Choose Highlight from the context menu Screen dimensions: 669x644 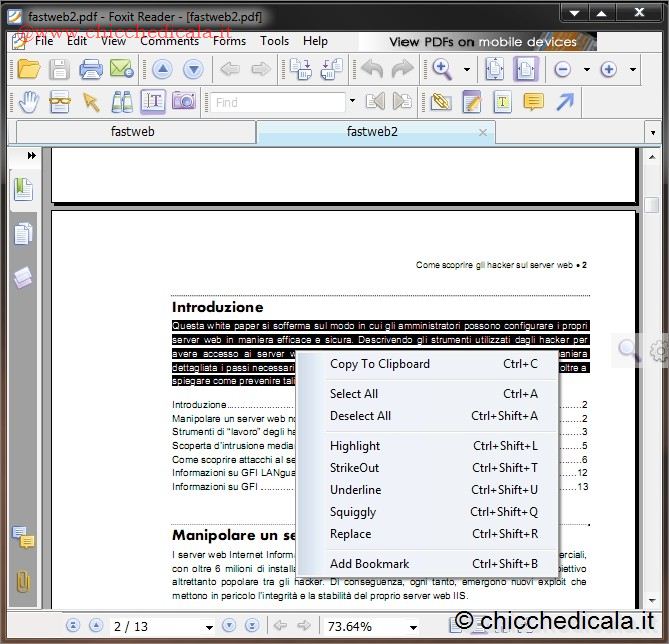(x=355, y=446)
